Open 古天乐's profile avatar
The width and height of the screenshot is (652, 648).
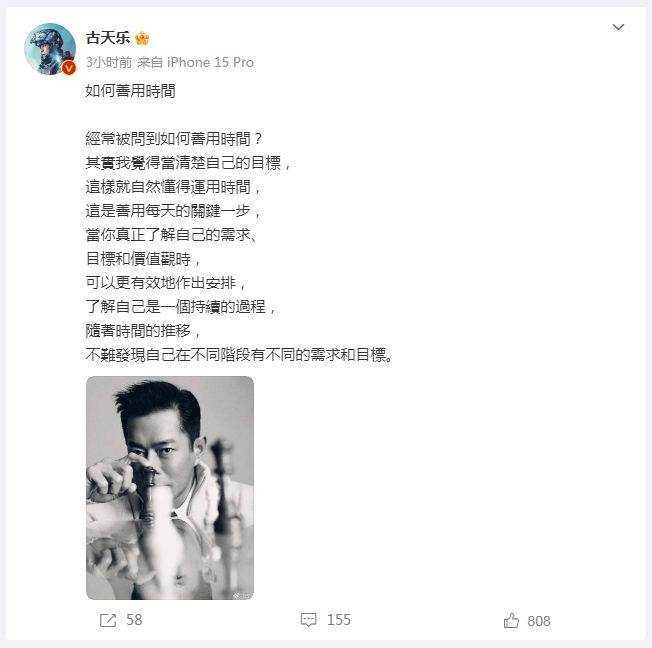point(50,49)
